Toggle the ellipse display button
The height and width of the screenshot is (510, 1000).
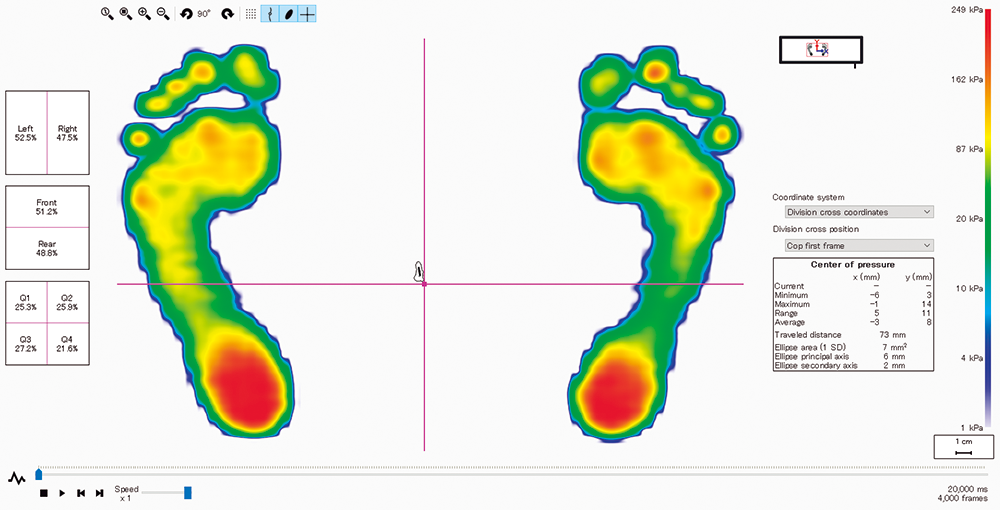pos(289,14)
